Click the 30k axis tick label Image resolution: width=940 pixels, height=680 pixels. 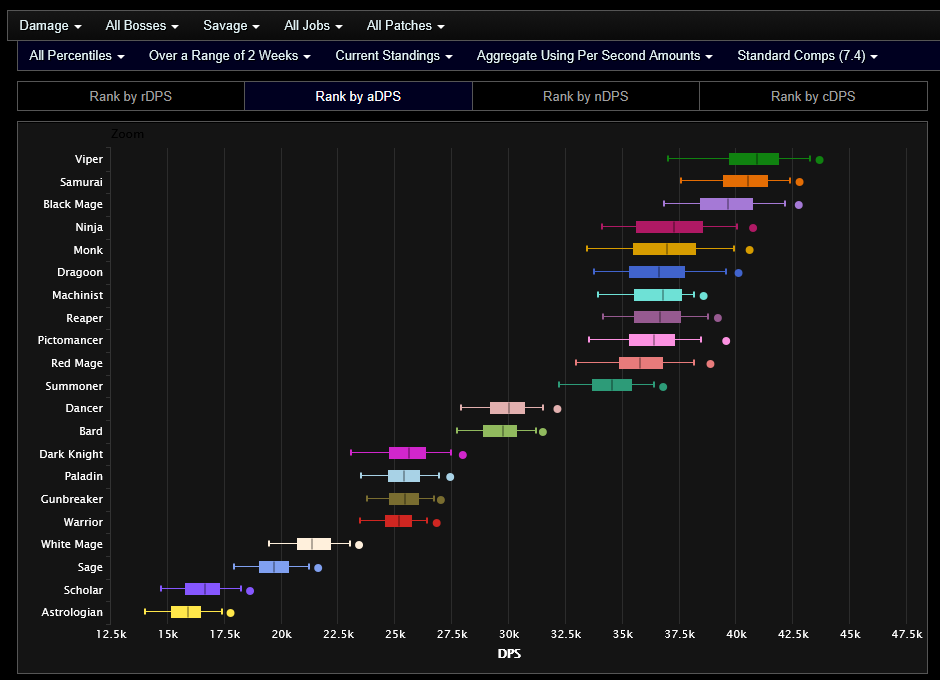(x=509, y=634)
